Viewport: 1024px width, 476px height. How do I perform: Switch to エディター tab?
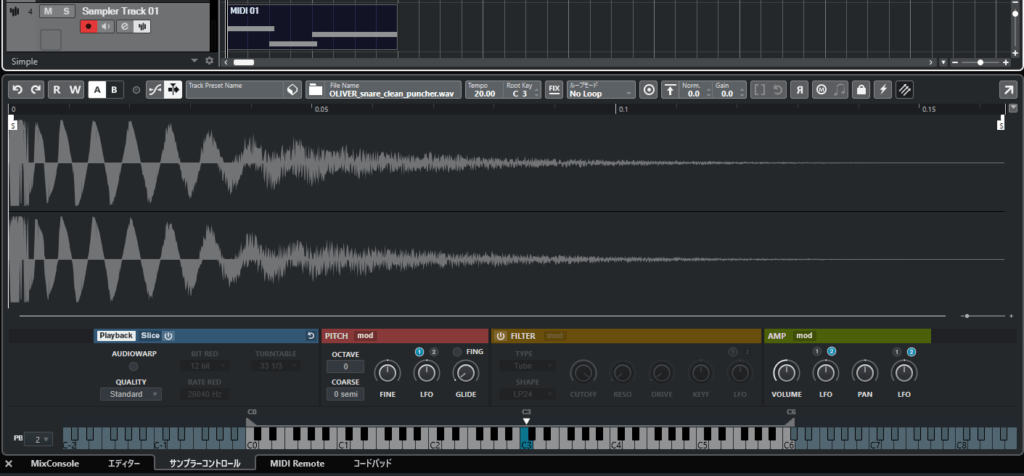(x=124, y=464)
